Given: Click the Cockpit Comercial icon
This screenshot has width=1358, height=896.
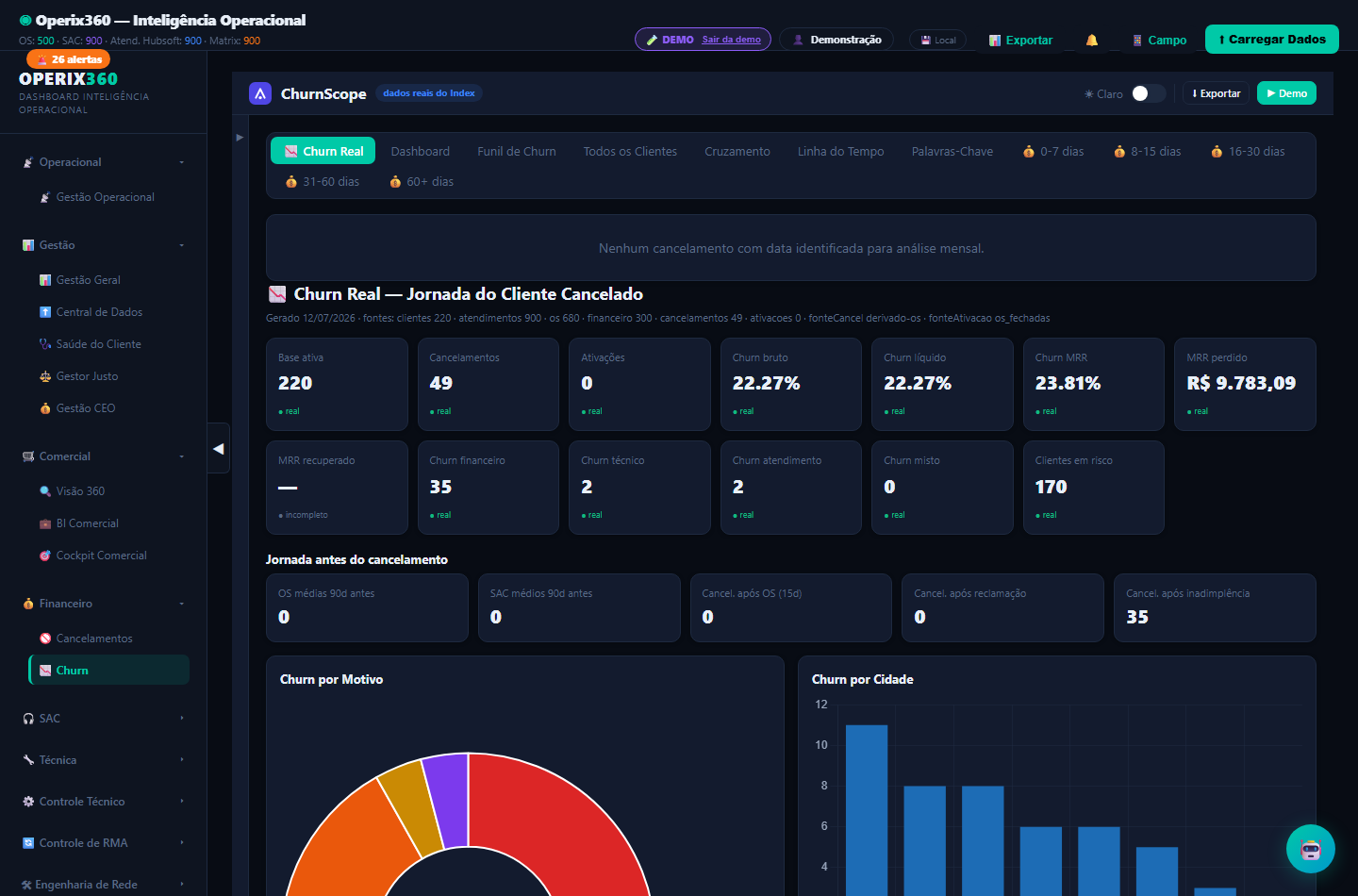Looking at the screenshot, I should pyautogui.click(x=45, y=556).
